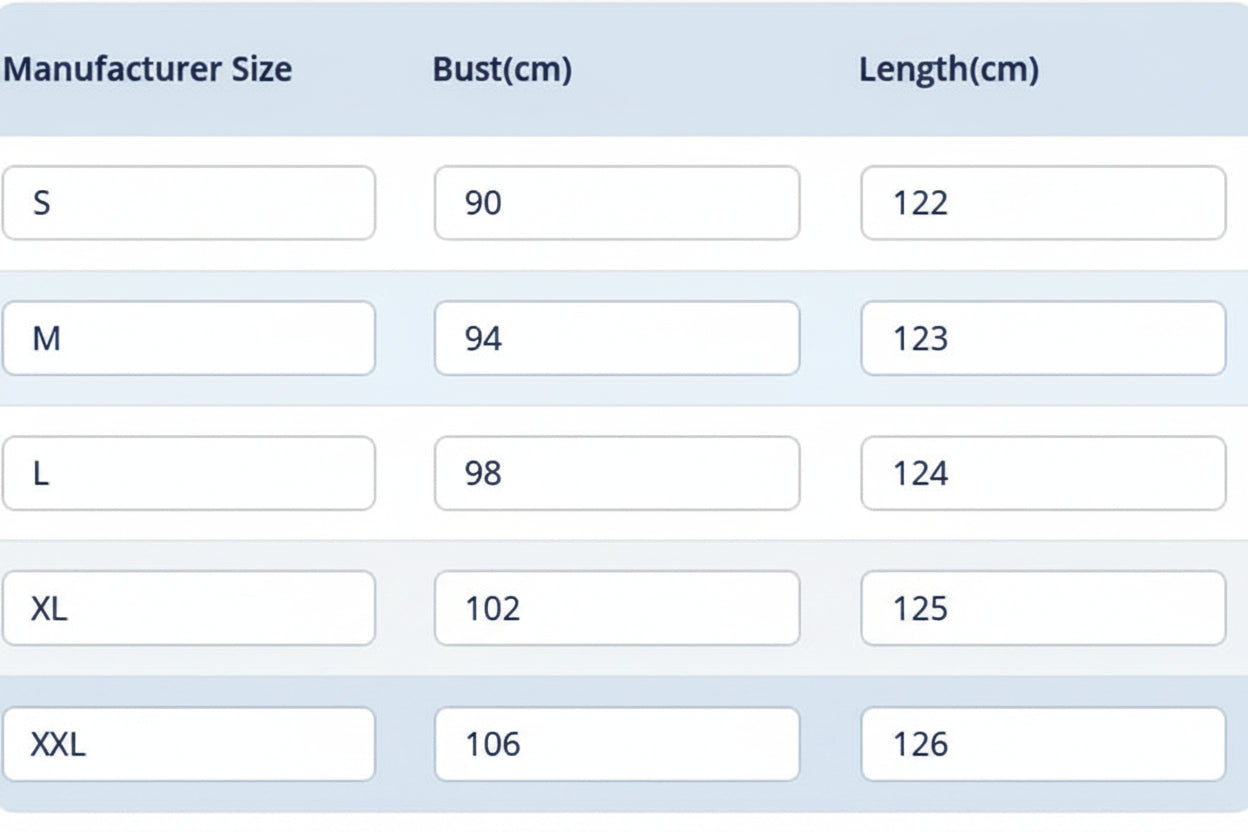
Task: Select the size field containing M
Action: [x=189, y=338]
